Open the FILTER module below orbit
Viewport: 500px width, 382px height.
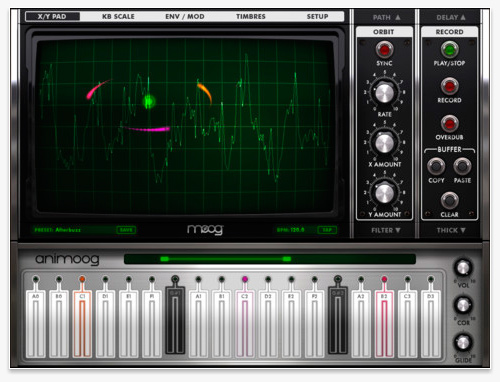pos(386,230)
